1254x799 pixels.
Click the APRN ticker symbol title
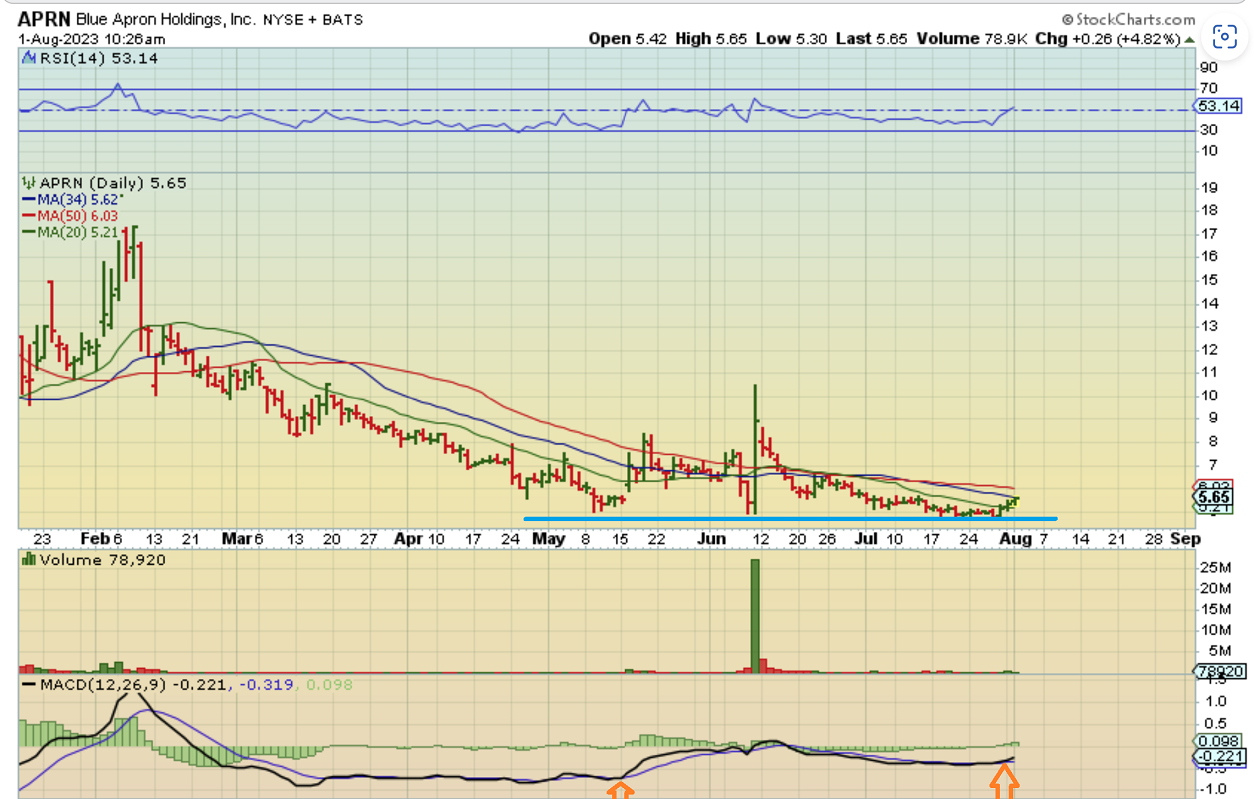pos(44,19)
